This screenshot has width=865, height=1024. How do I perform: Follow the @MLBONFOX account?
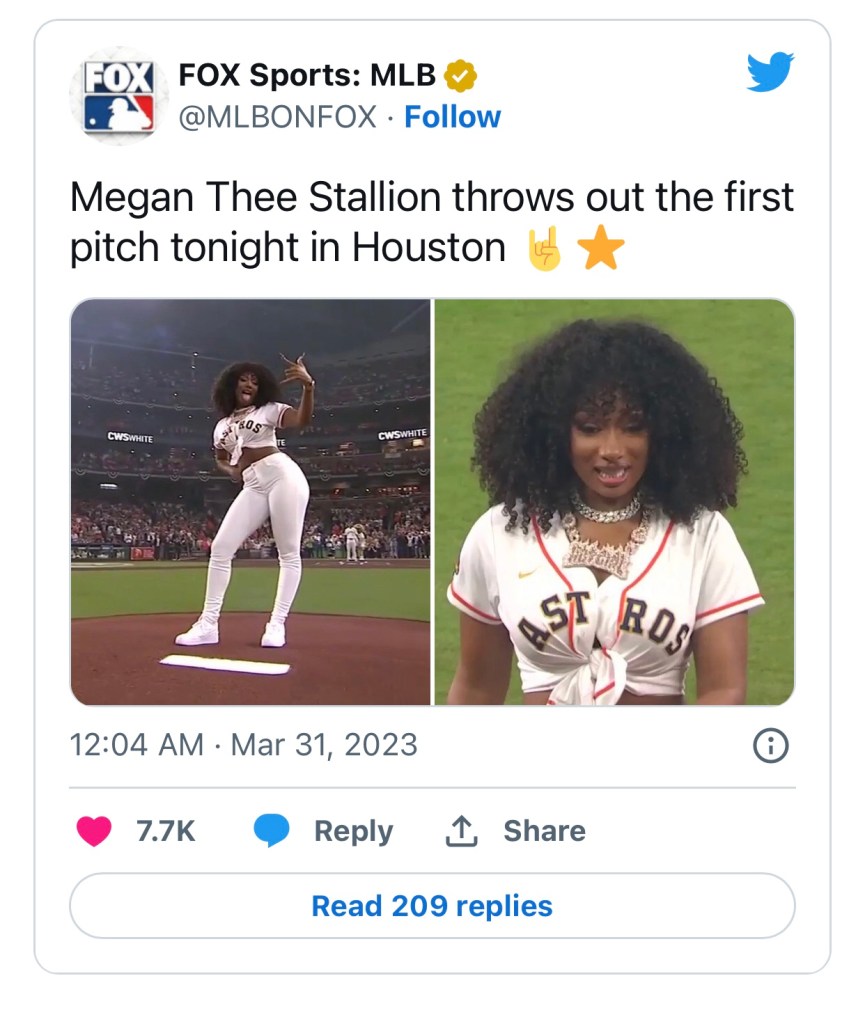click(452, 117)
